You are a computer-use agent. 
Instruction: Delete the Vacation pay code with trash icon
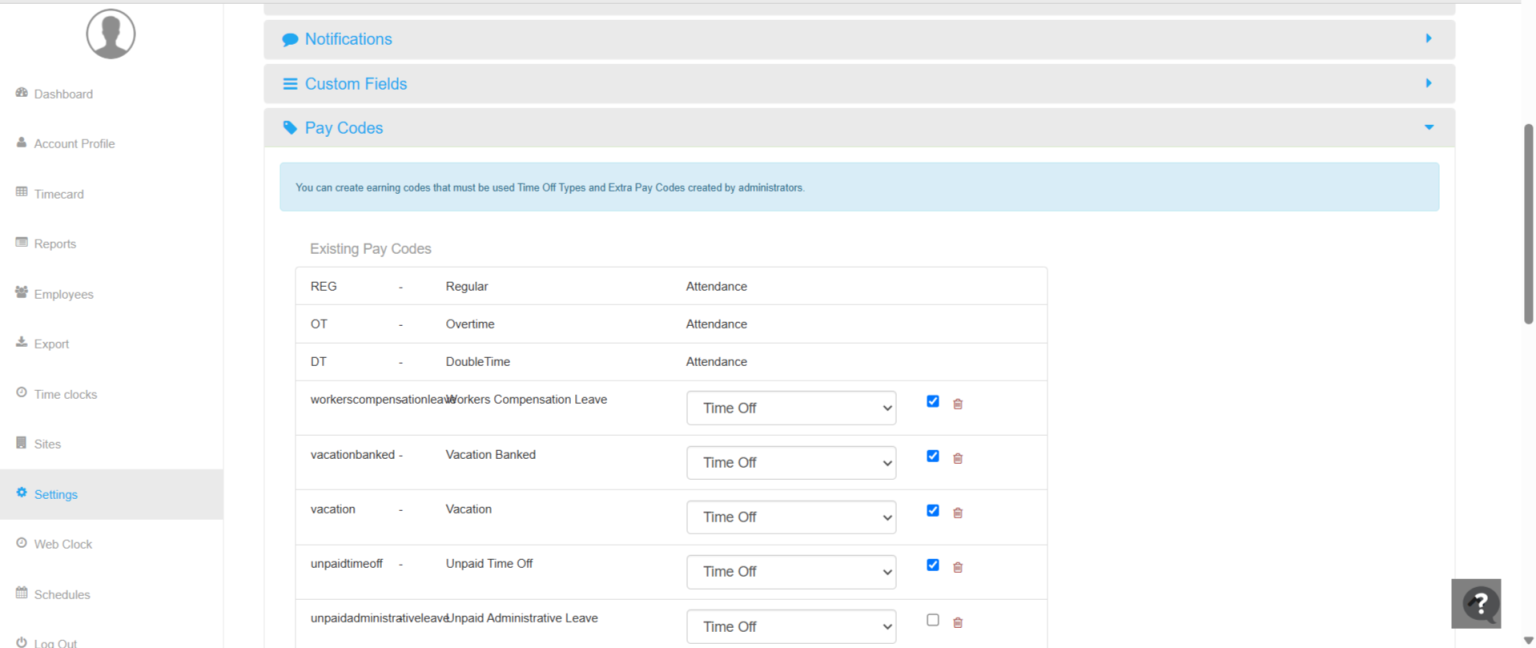pos(957,512)
